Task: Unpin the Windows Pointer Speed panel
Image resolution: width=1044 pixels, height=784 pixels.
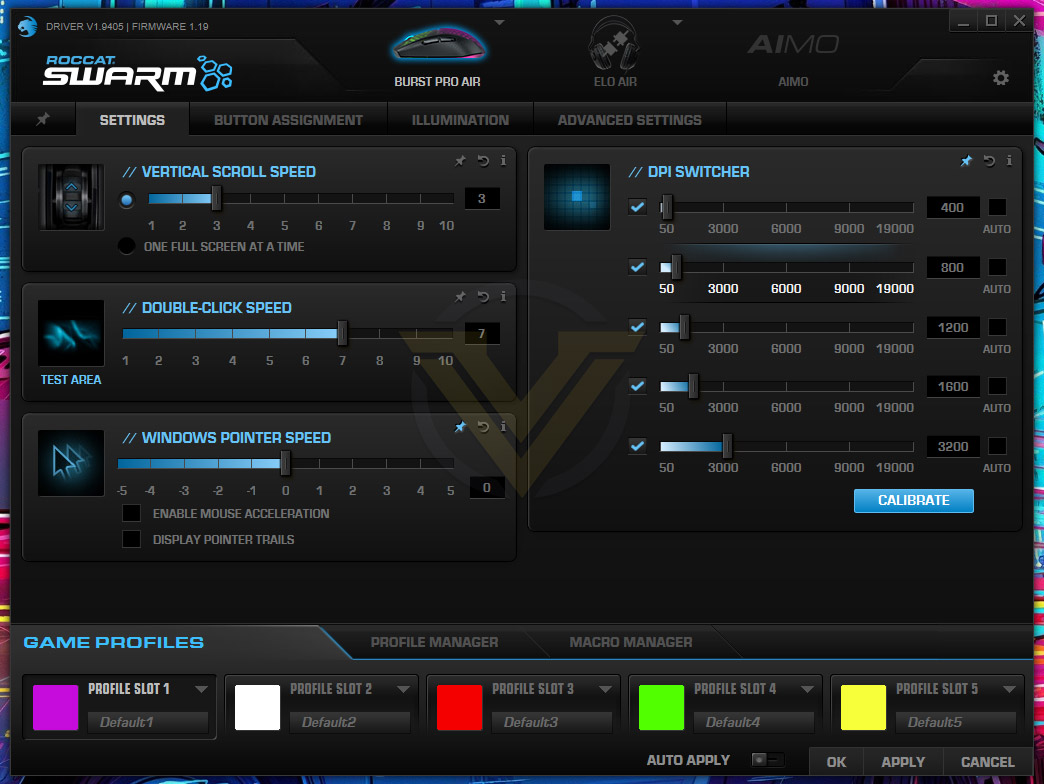Action: [460, 427]
